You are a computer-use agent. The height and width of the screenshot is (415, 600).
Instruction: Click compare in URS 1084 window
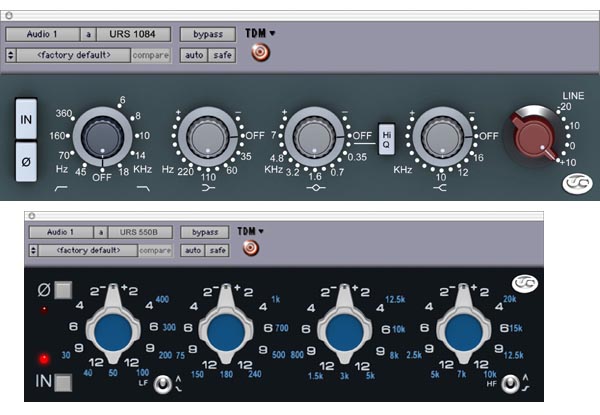pyautogui.click(x=150, y=55)
